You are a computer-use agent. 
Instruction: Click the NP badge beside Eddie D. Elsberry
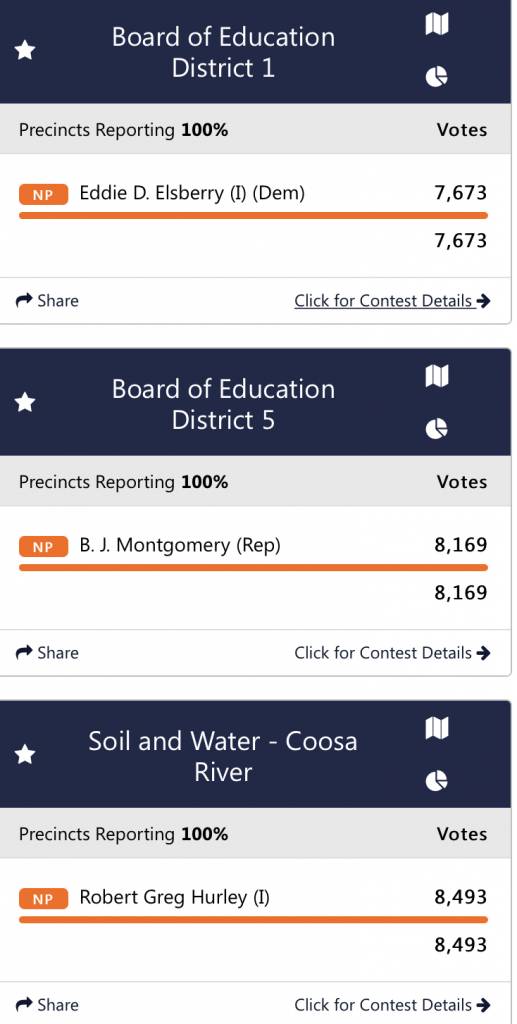[43, 195]
